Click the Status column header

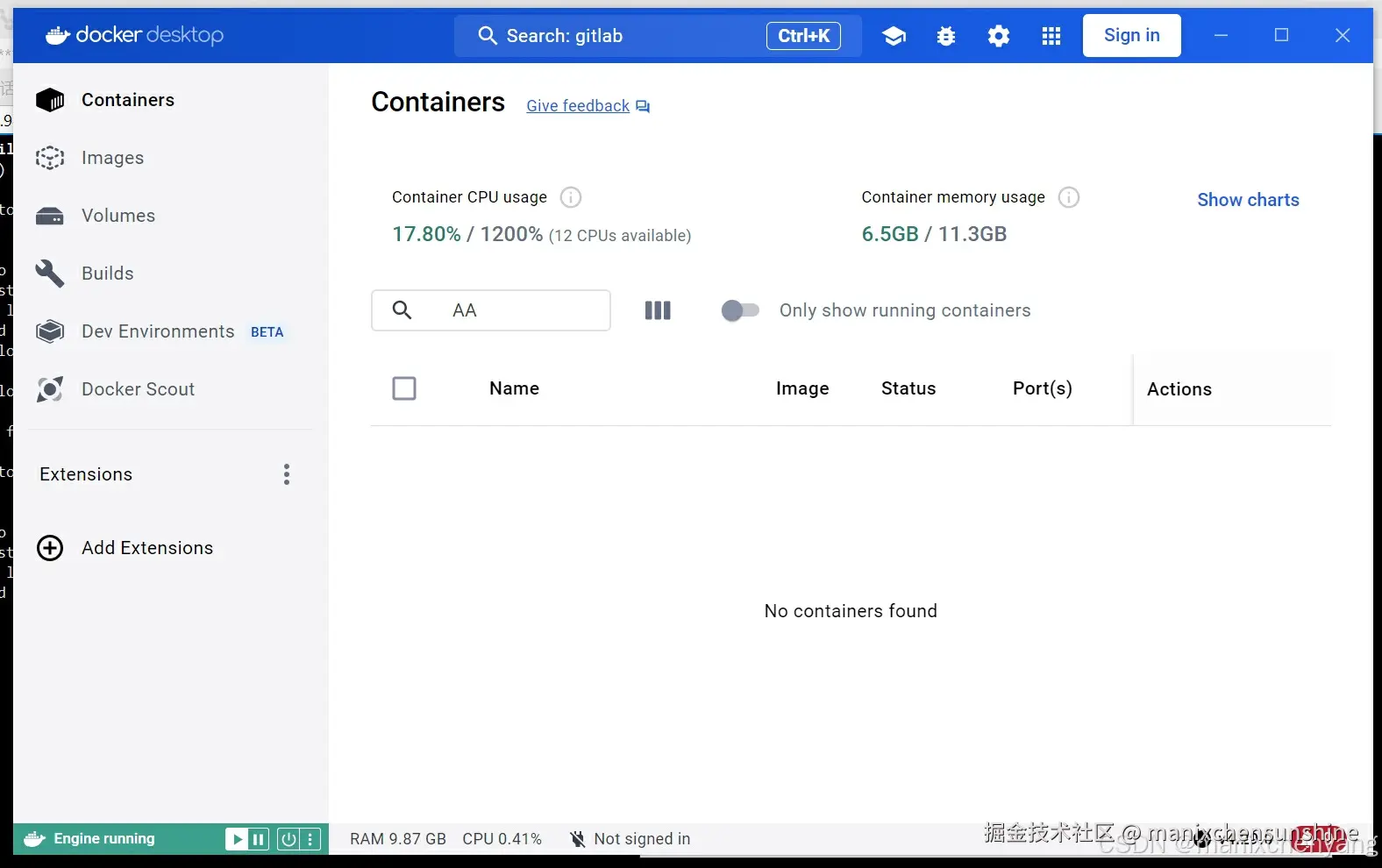click(x=908, y=388)
